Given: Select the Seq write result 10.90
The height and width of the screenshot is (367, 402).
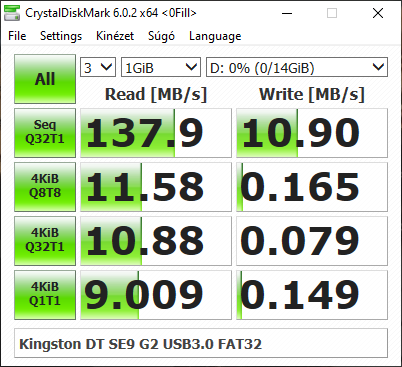Looking at the screenshot, I should 312,133.
